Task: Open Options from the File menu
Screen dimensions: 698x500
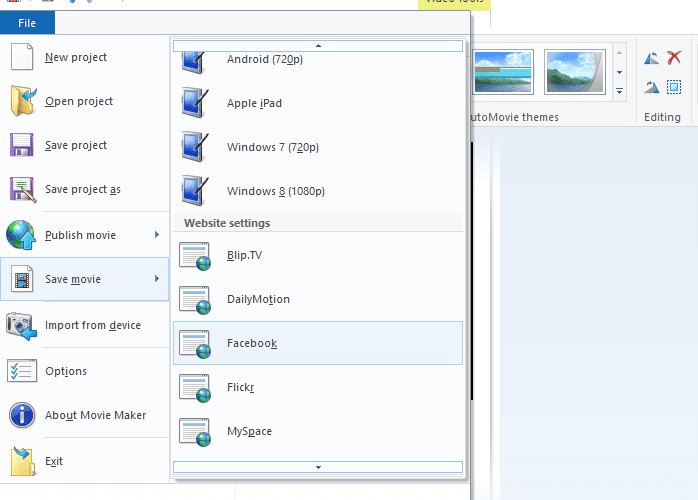Action: (x=85, y=371)
